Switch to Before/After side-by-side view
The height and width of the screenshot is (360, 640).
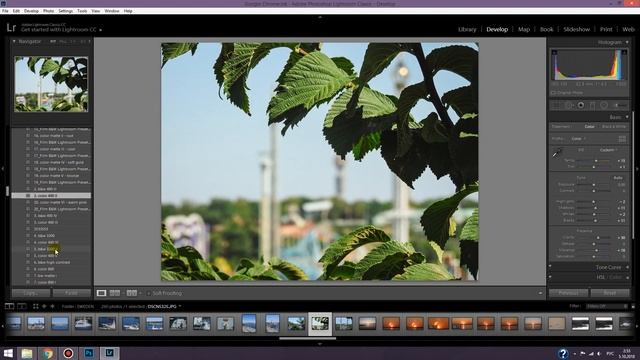(115, 293)
